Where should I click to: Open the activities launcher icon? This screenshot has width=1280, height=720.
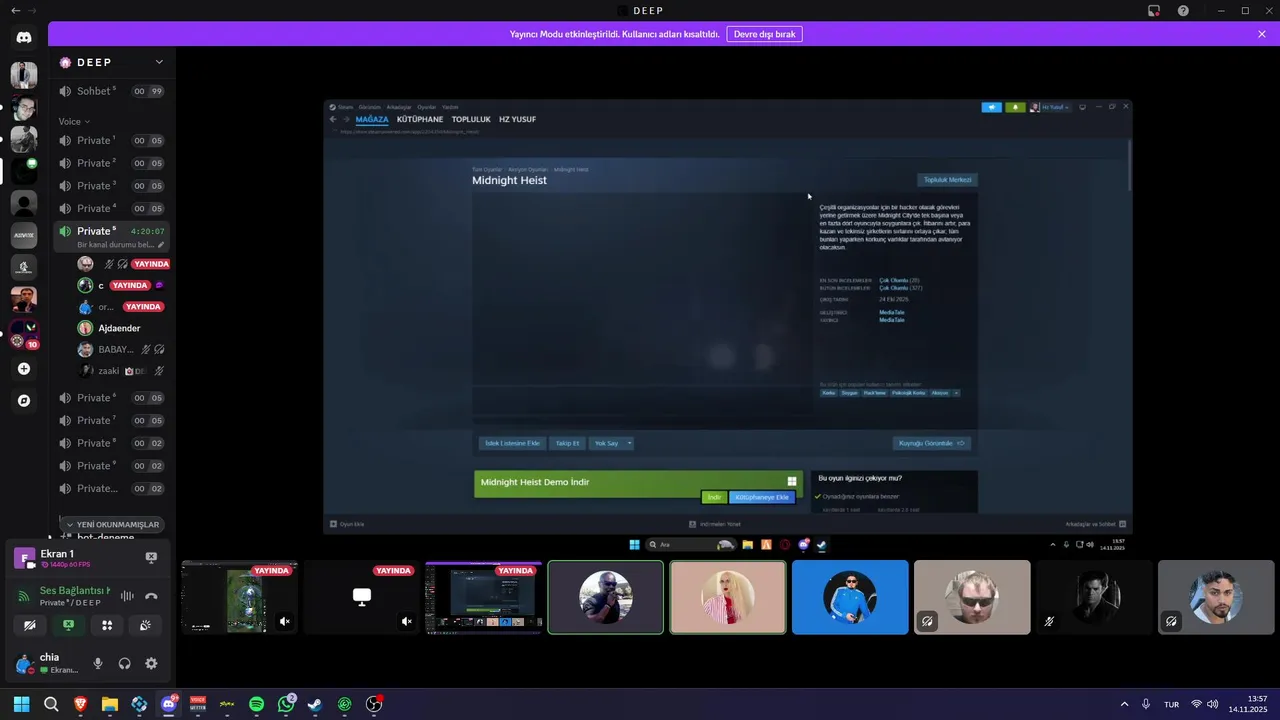107,625
